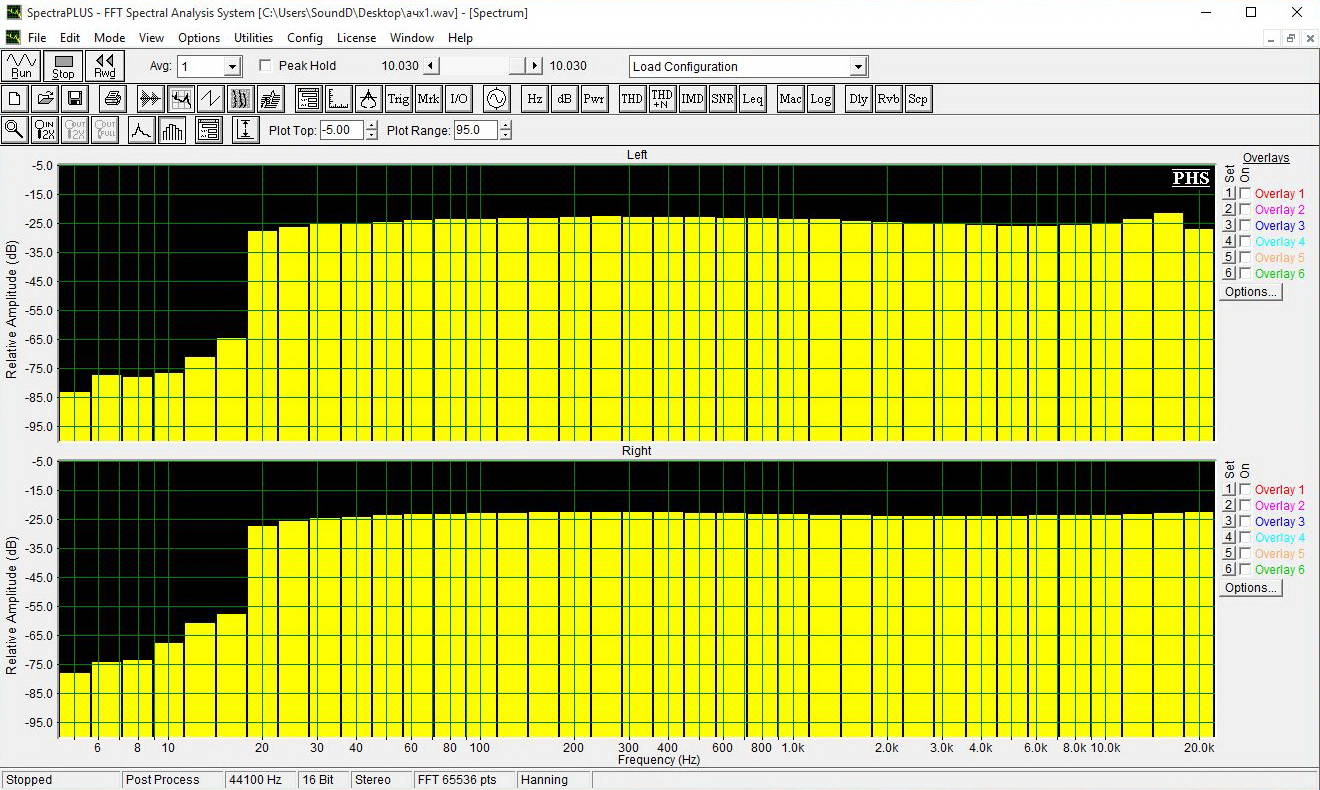Screen dimensions: 1320x790
Task: Click Plot Top spinner up arrow
Action: (x=372, y=125)
